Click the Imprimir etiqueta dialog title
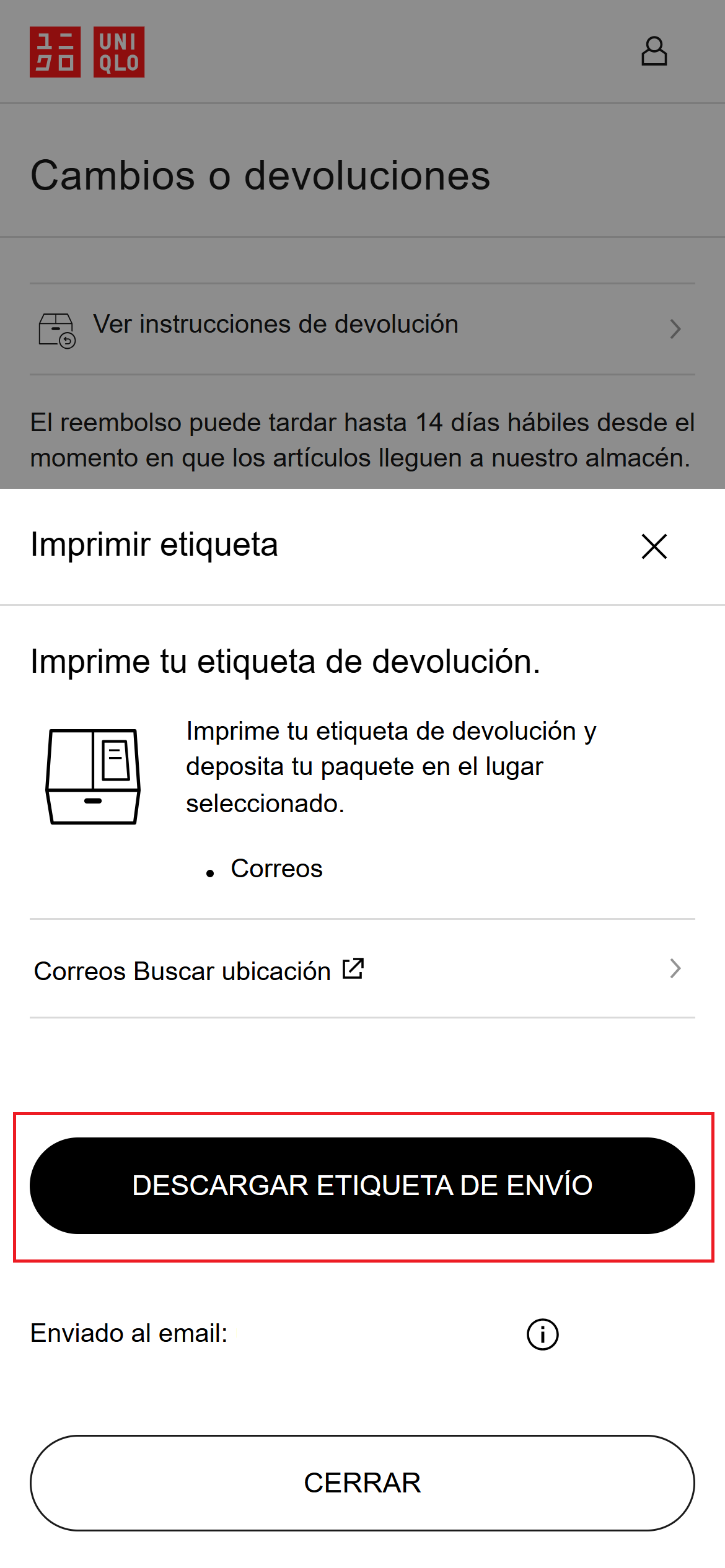This screenshot has width=725, height=1568. coord(154,545)
